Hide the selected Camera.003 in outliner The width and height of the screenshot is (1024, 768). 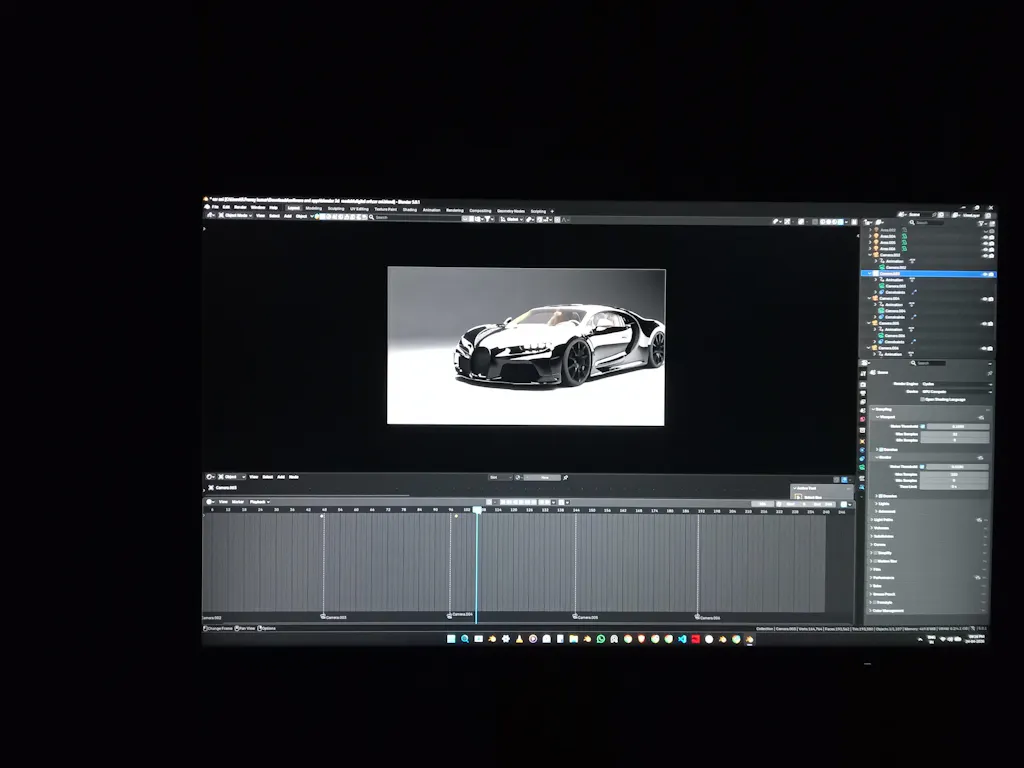click(985, 274)
